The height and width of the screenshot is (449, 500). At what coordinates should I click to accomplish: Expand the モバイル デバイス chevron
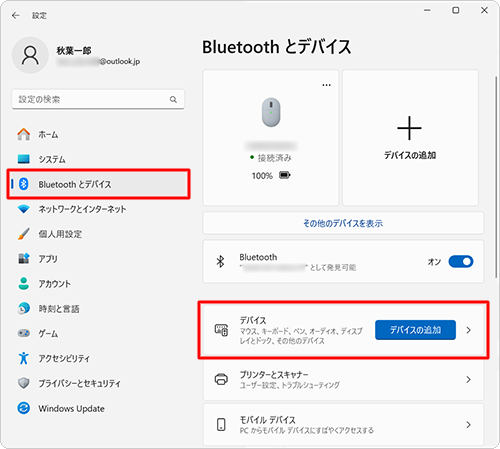pos(469,425)
